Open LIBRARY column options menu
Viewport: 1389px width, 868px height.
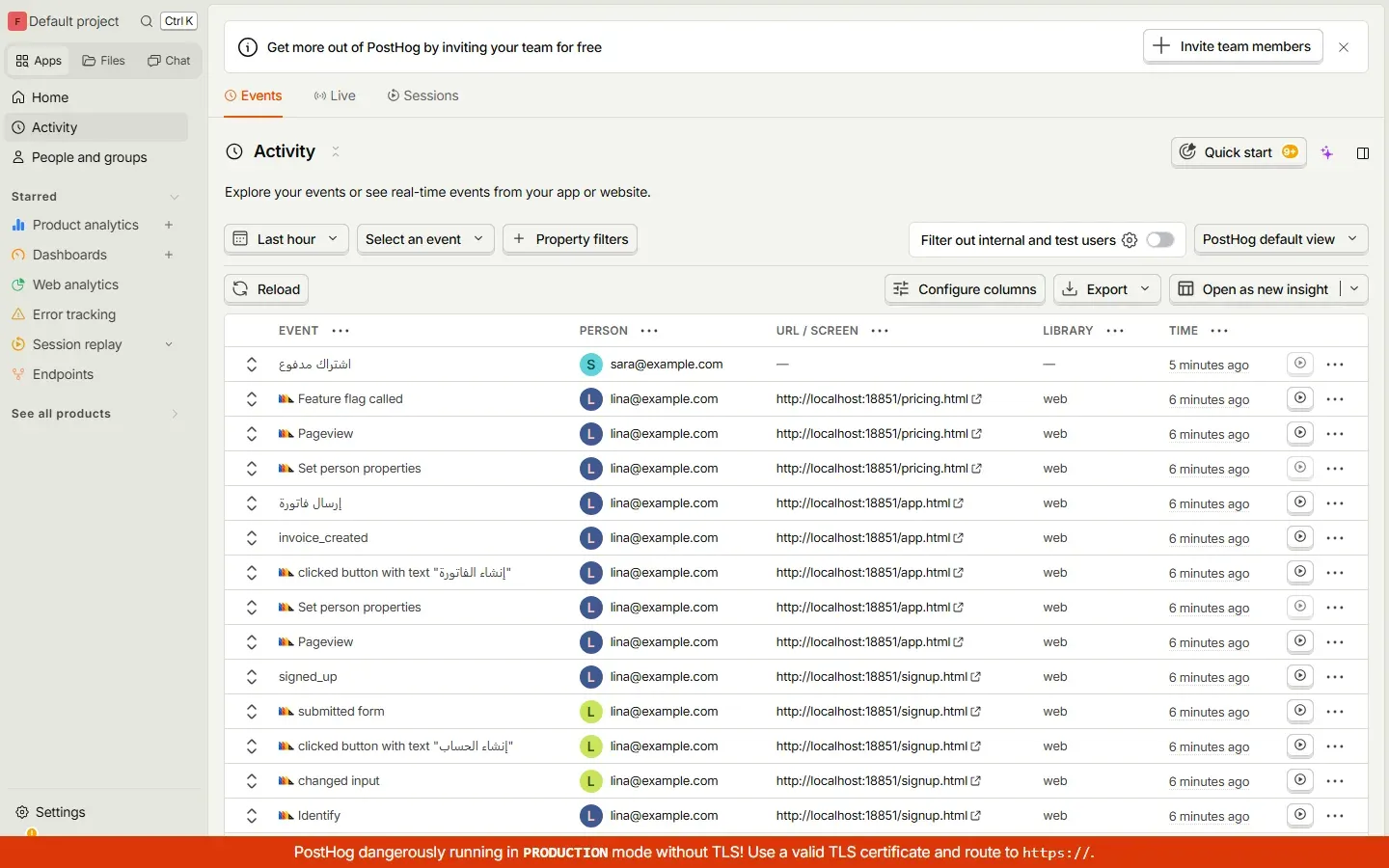(x=1115, y=331)
